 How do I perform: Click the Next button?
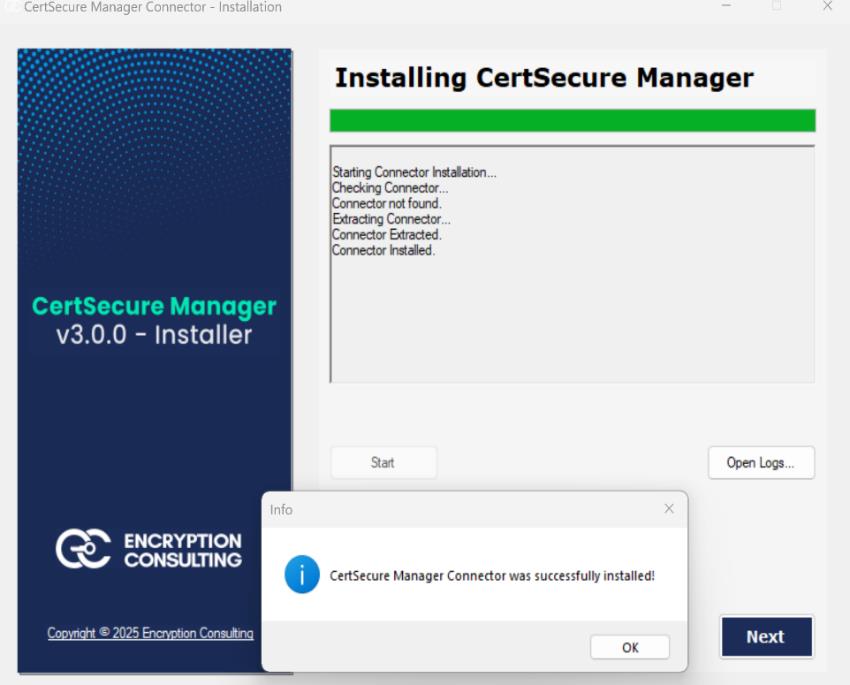click(x=766, y=636)
